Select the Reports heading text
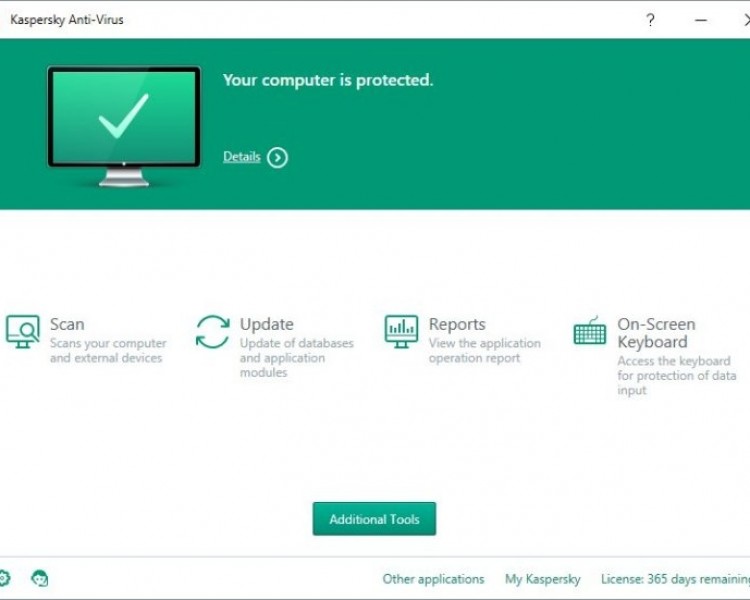The width and height of the screenshot is (750, 600). pos(457,324)
